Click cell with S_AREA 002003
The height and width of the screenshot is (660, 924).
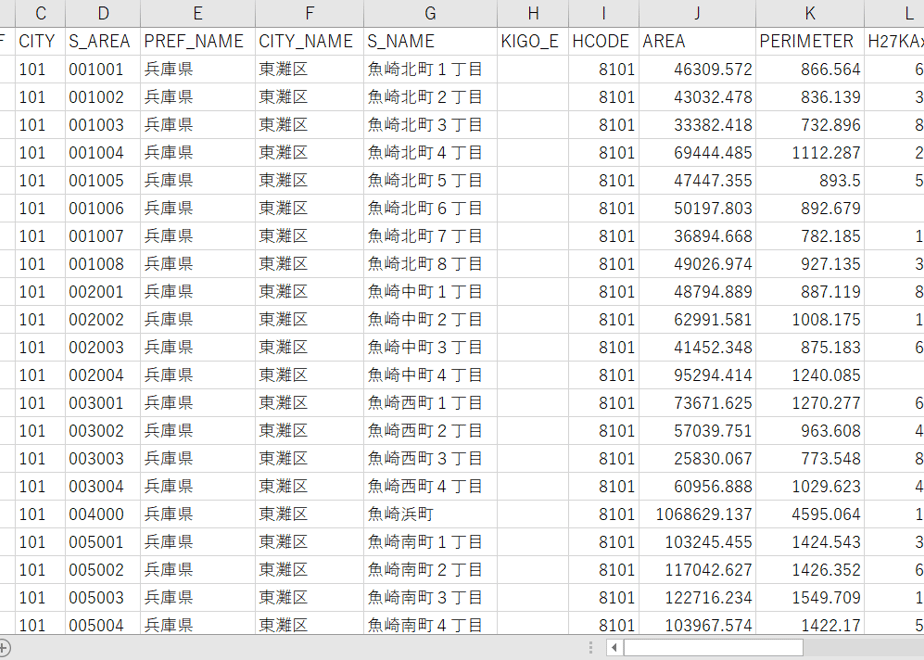click(x=103, y=347)
